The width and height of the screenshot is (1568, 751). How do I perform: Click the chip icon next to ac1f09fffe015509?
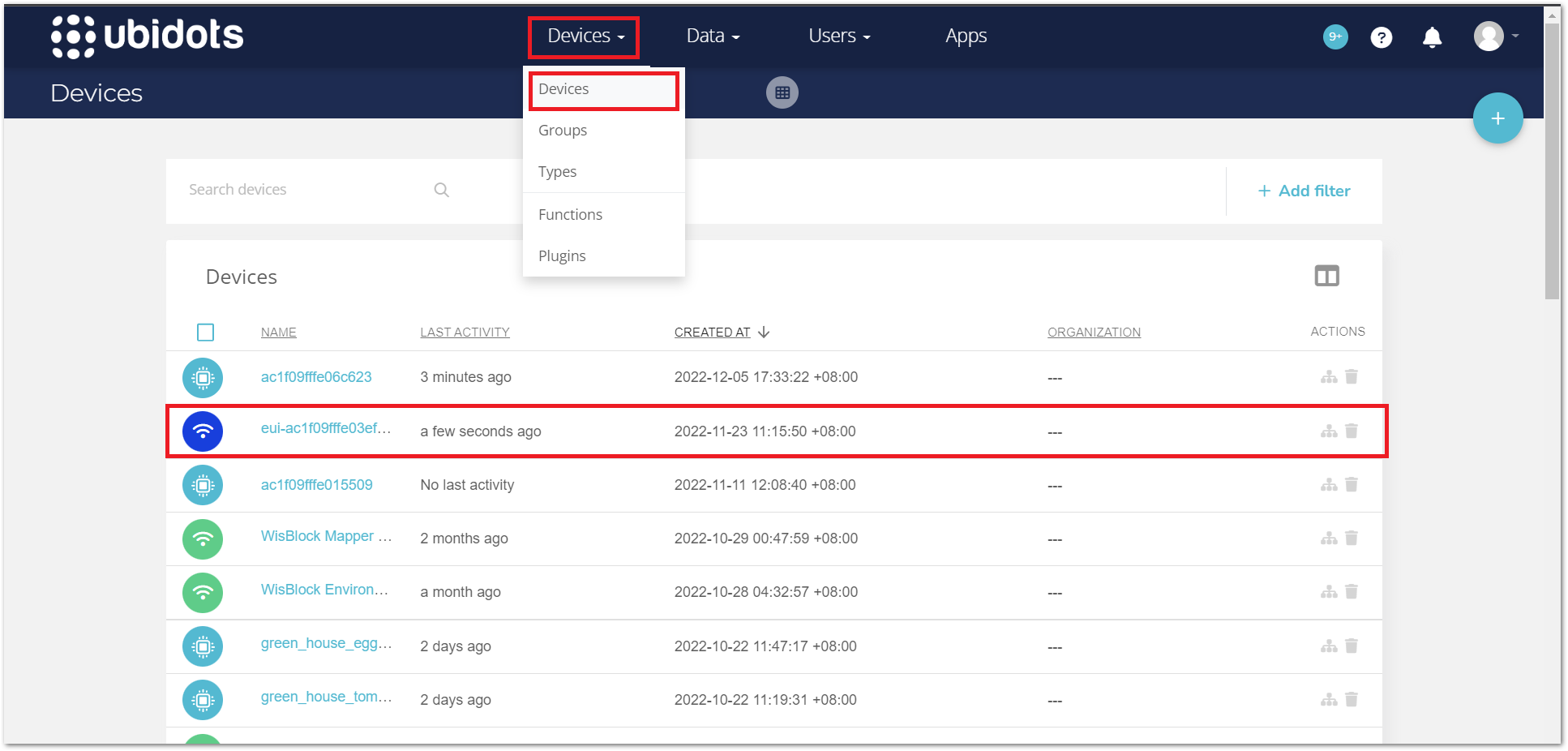coord(203,485)
